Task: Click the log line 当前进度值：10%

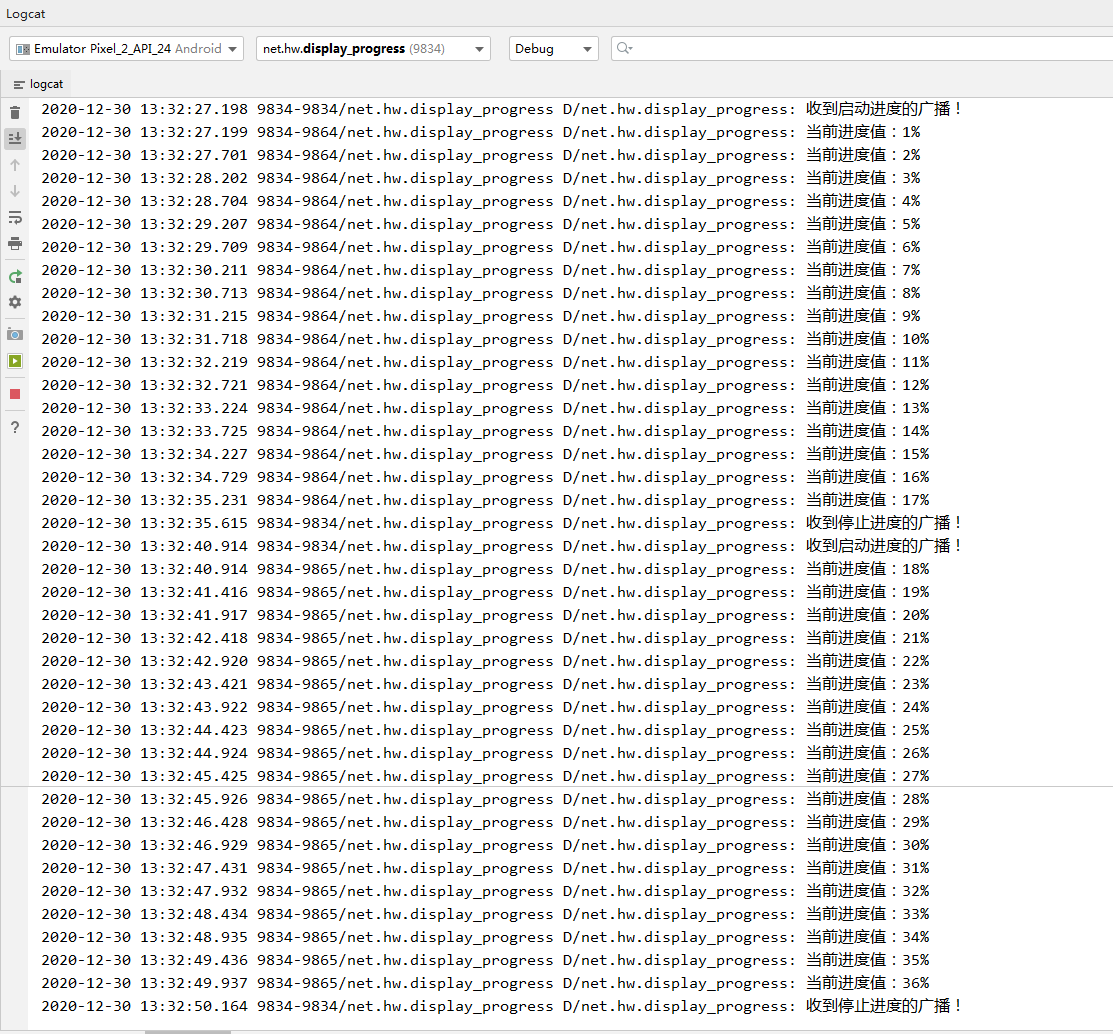Action: point(485,339)
